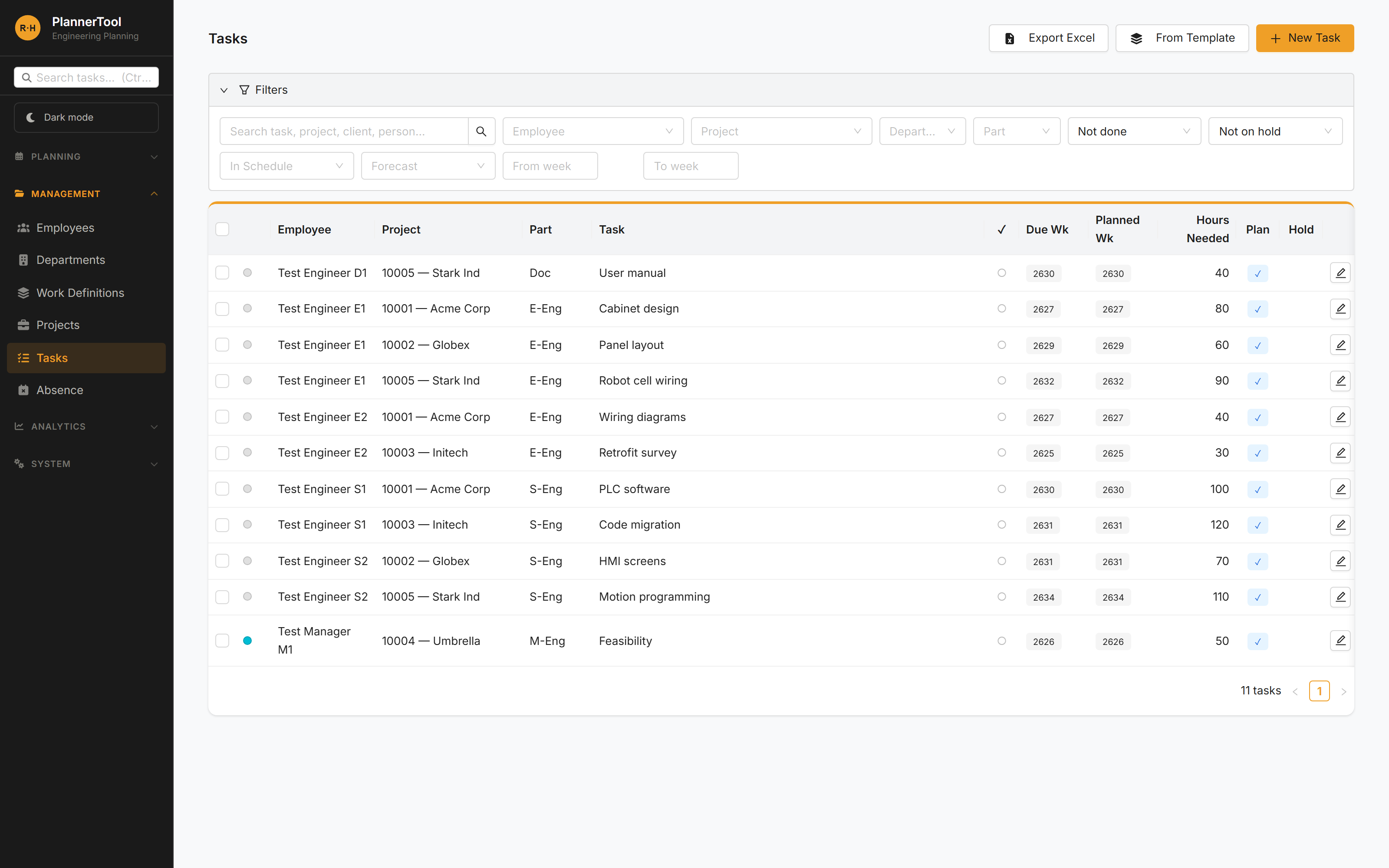Open the Department filter dropdown

pyautogui.click(x=922, y=132)
